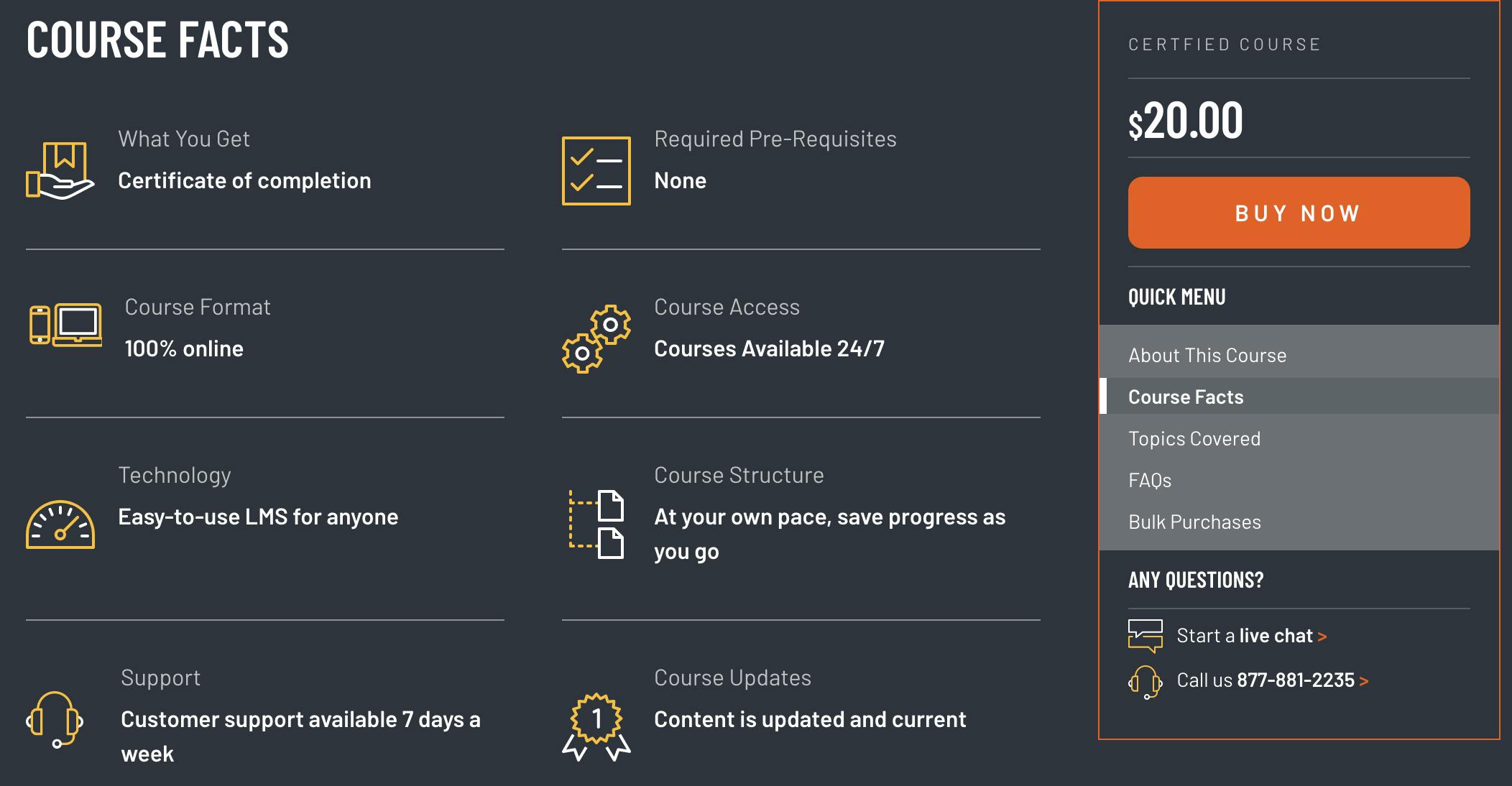Click the COURSE FACTS heading

coord(157,40)
